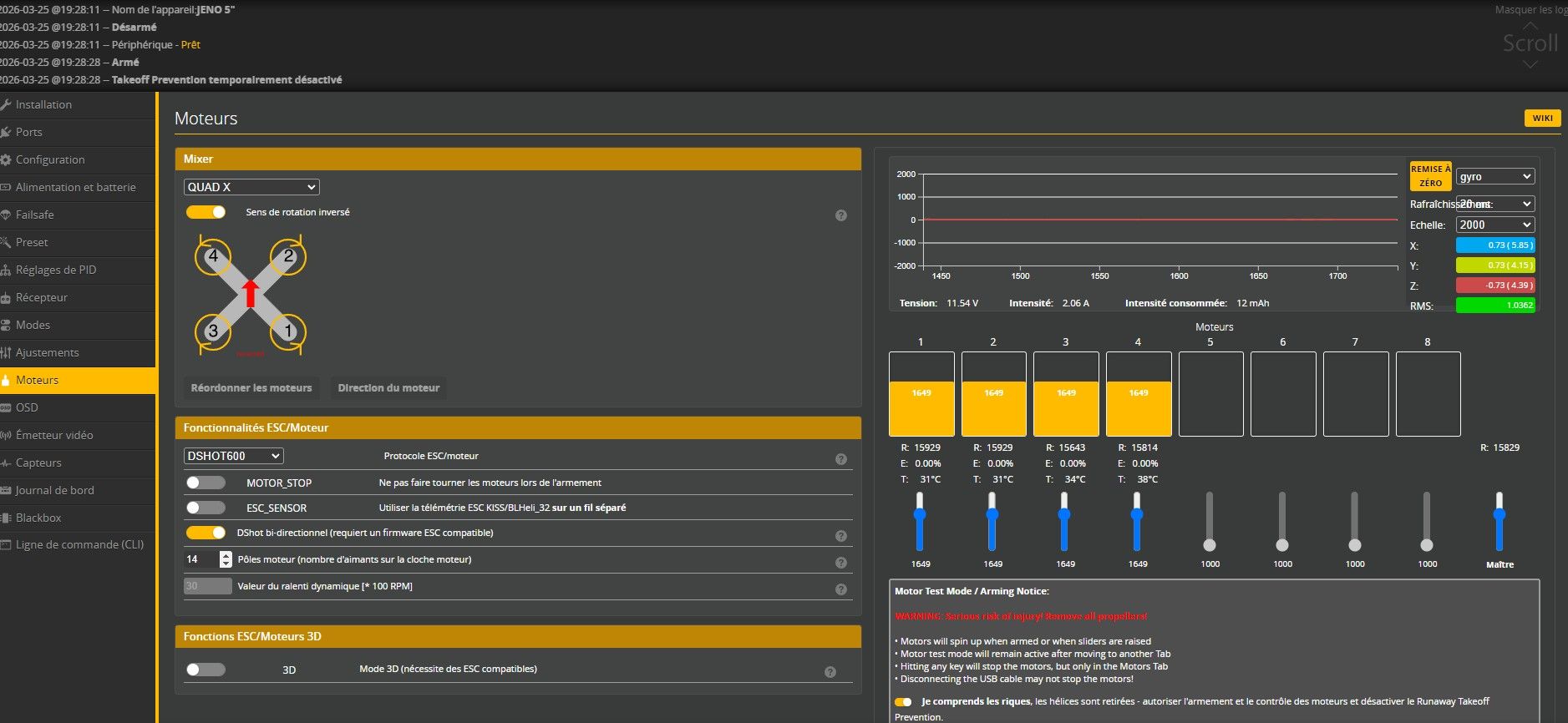This screenshot has width=1568, height=723.
Task: Click the Installation wrench icon in sidebar
Action: 6,104
